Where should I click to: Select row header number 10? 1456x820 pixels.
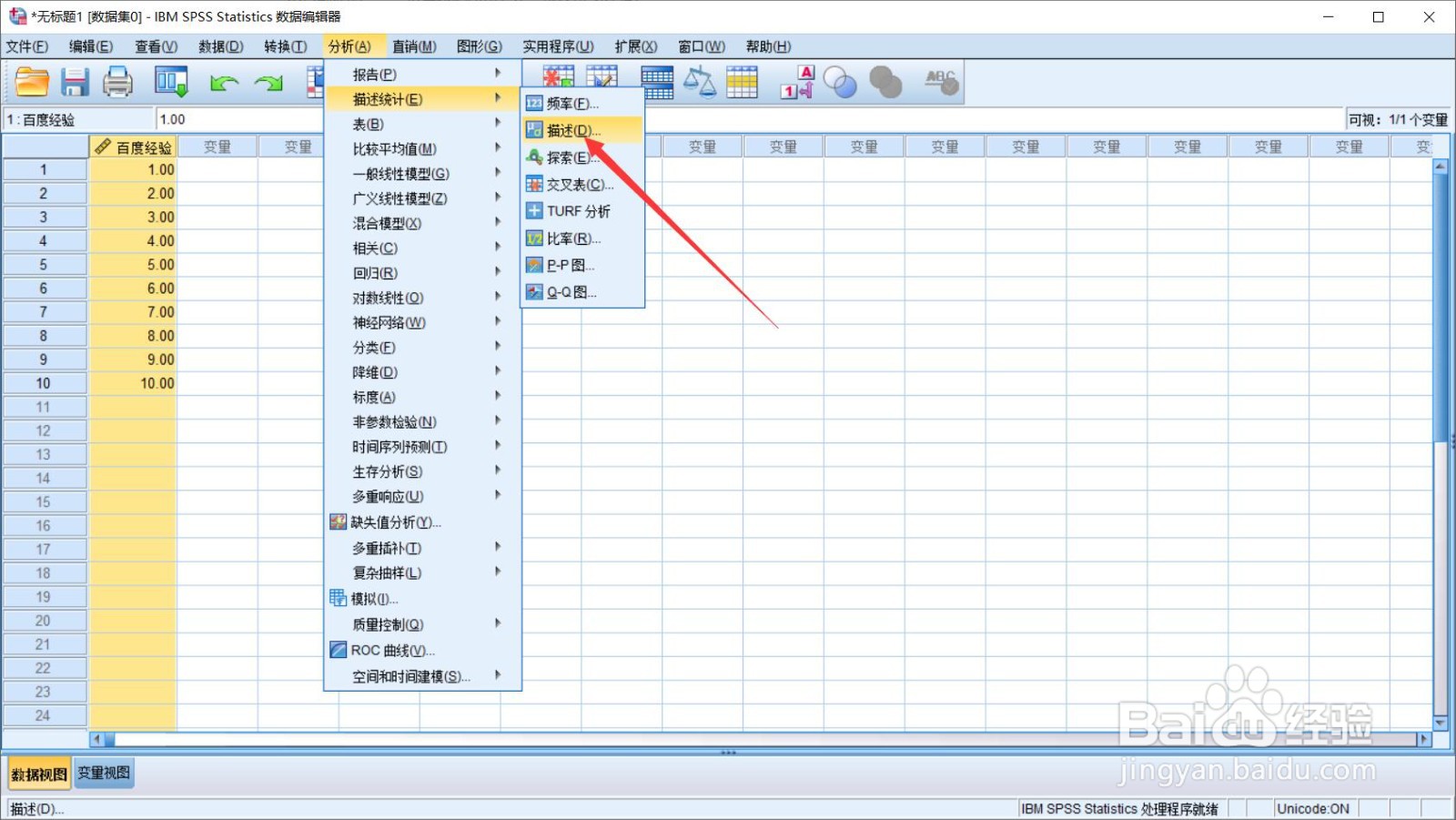(44, 383)
